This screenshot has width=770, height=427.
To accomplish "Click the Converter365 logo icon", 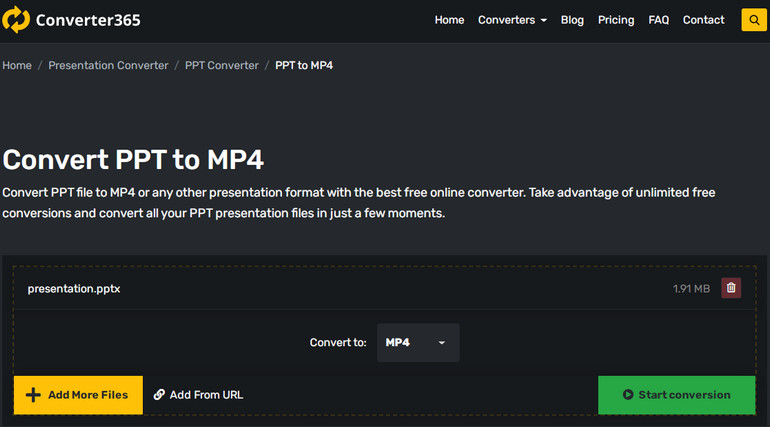I will pos(16,20).
